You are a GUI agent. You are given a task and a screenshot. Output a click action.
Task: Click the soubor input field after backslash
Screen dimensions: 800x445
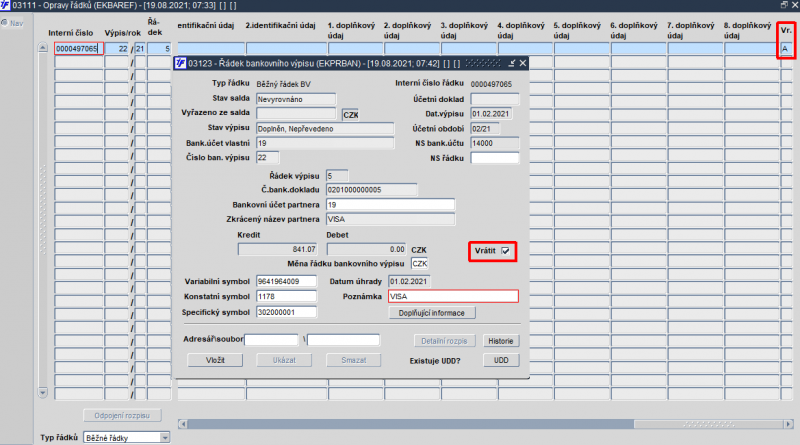343,339
